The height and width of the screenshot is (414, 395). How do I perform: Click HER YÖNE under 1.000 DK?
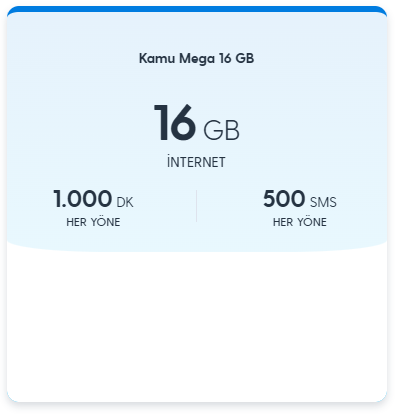[x=93, y=222]
